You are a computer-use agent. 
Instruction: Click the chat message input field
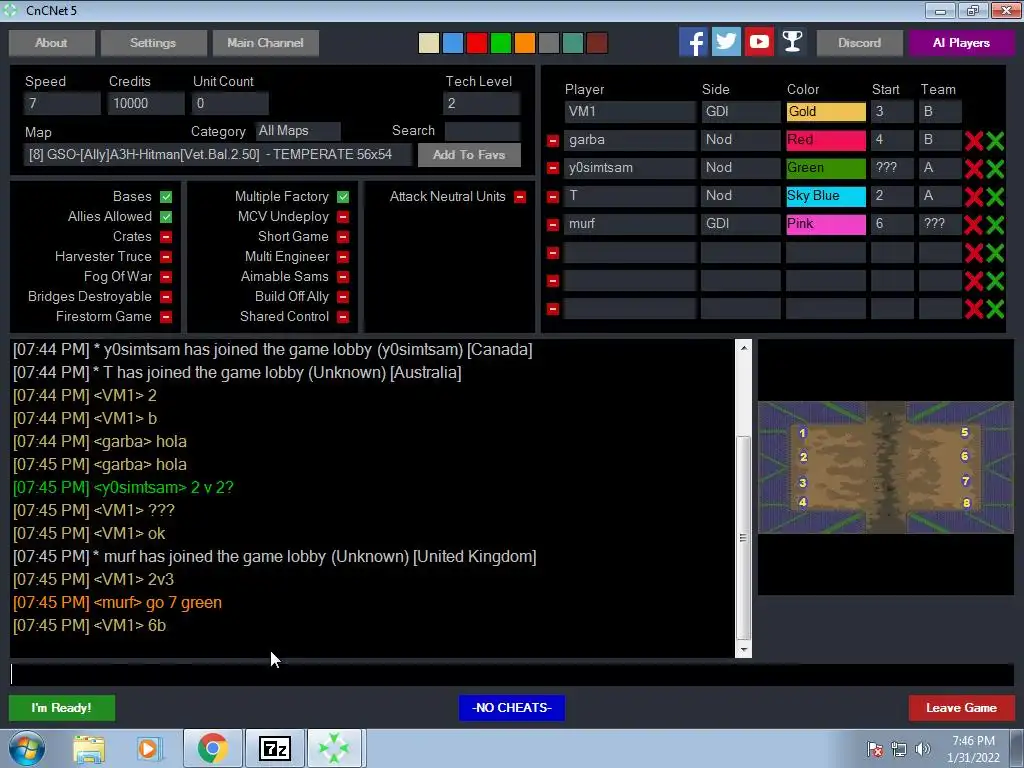click(x=512, y=675)
